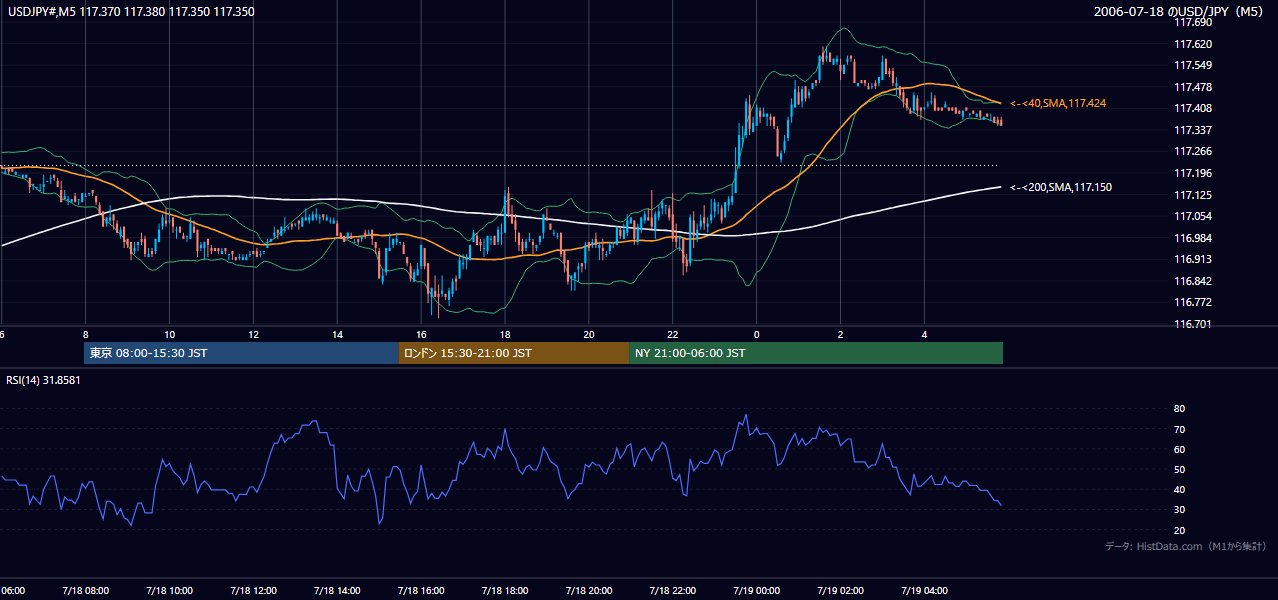Viewport: 1278px width, 600px height.
Task: Click hour tick 12 under price chart
Action: click(253, 335)
